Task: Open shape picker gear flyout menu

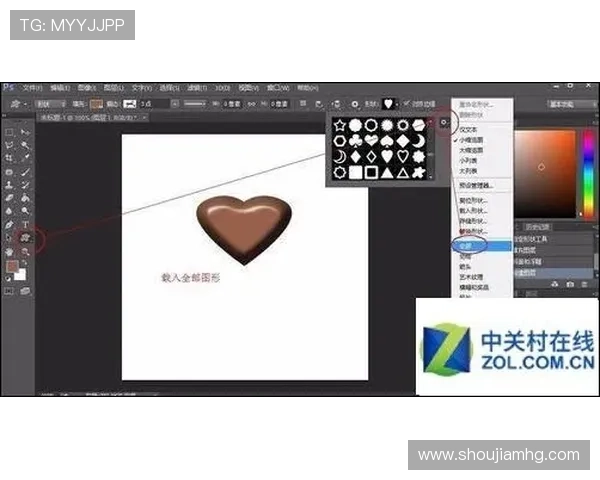Action: 443,122
